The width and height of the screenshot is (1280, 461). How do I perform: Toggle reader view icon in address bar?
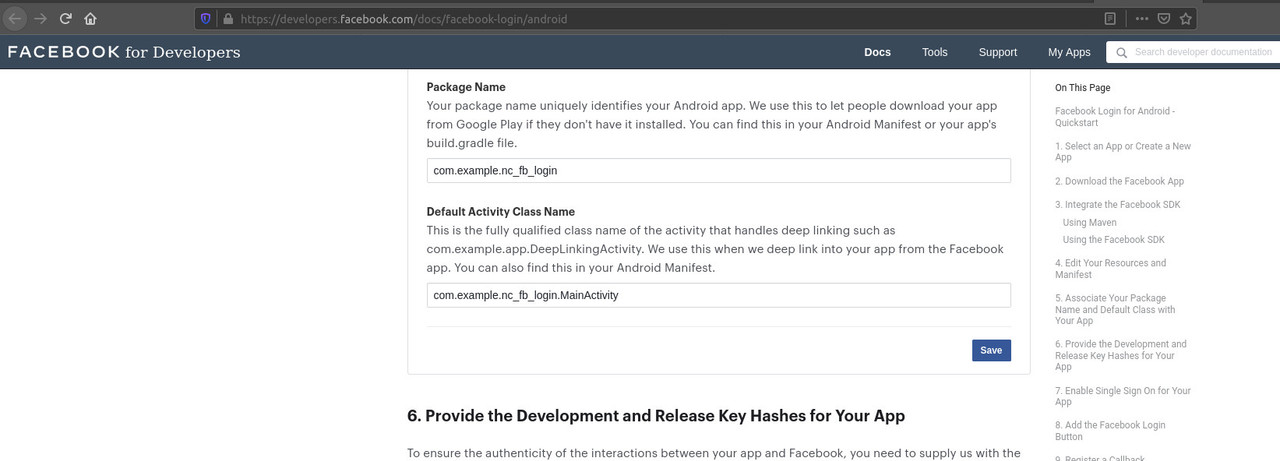coord(1110,18)
